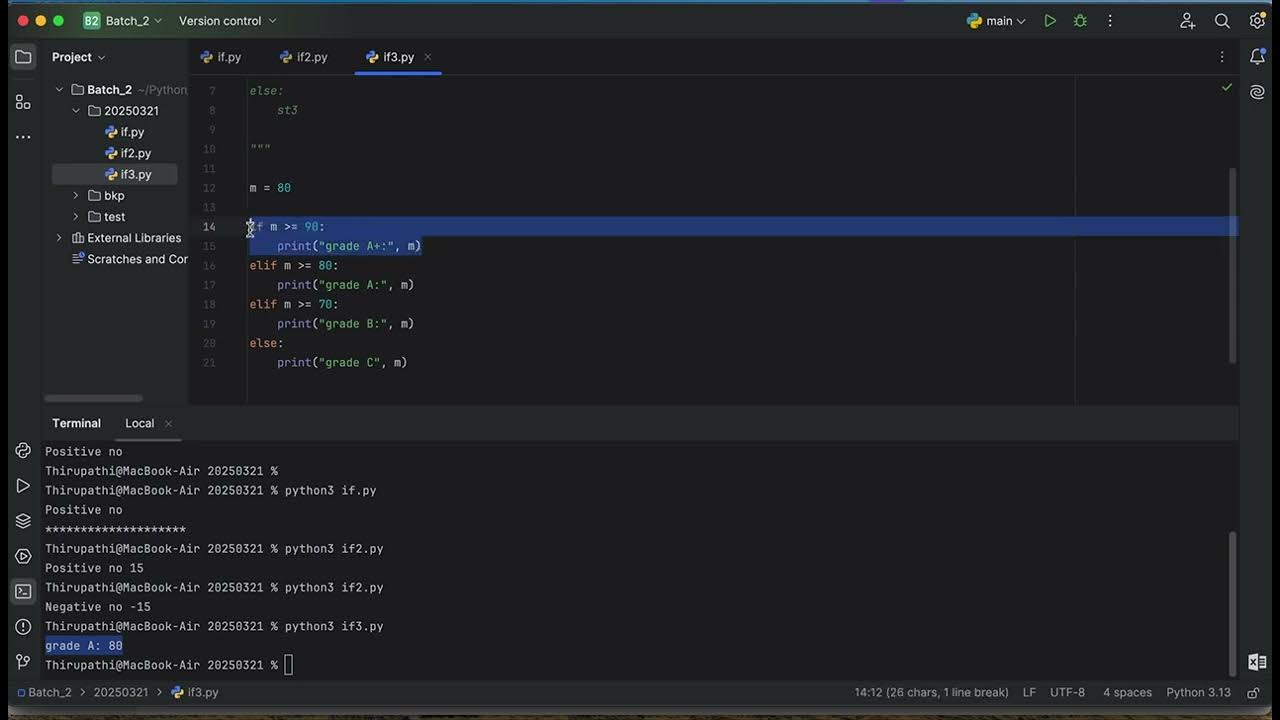Screen dimensions: 1280x720
Task: Open if.py in project tree
Action: click(124, 132)
